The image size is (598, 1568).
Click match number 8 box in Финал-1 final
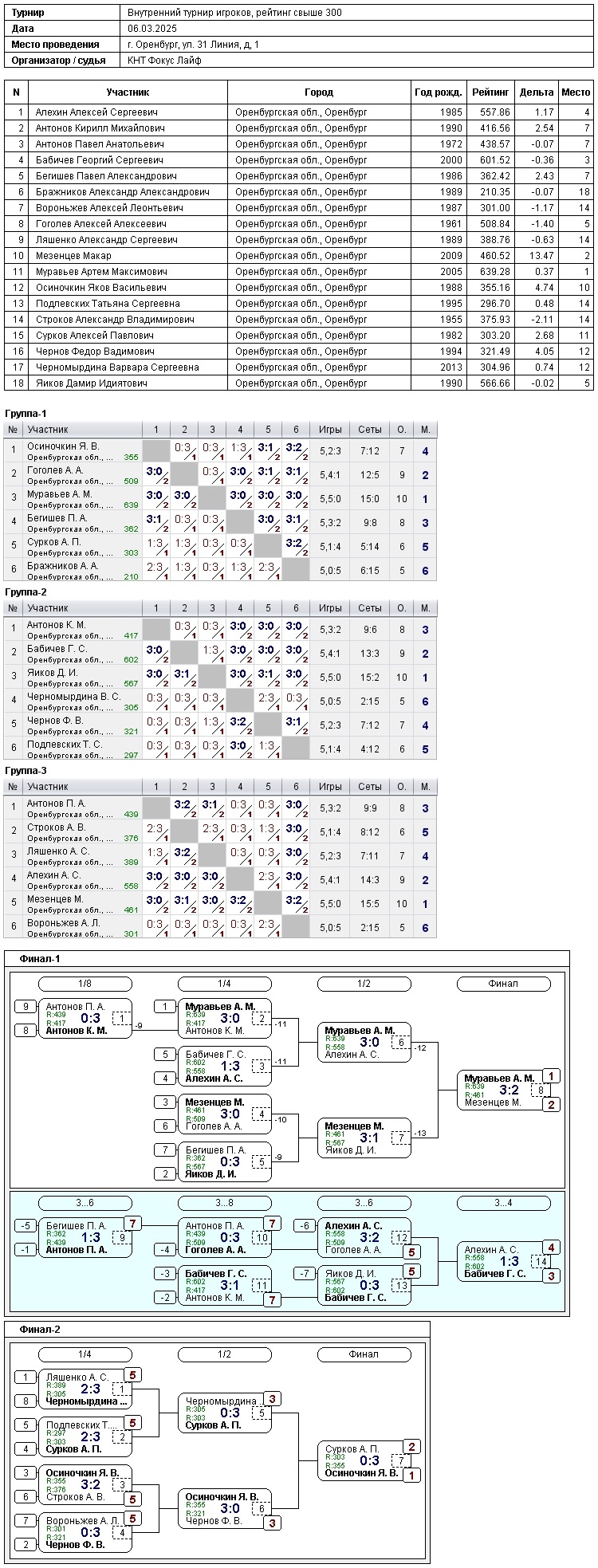pyautogui.click(x=541, y=1091)
